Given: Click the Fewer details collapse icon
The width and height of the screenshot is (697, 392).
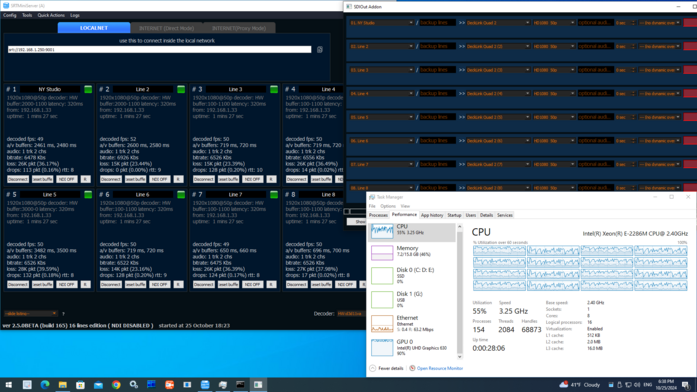Looking at the screenshot, I should click(373, 368).
